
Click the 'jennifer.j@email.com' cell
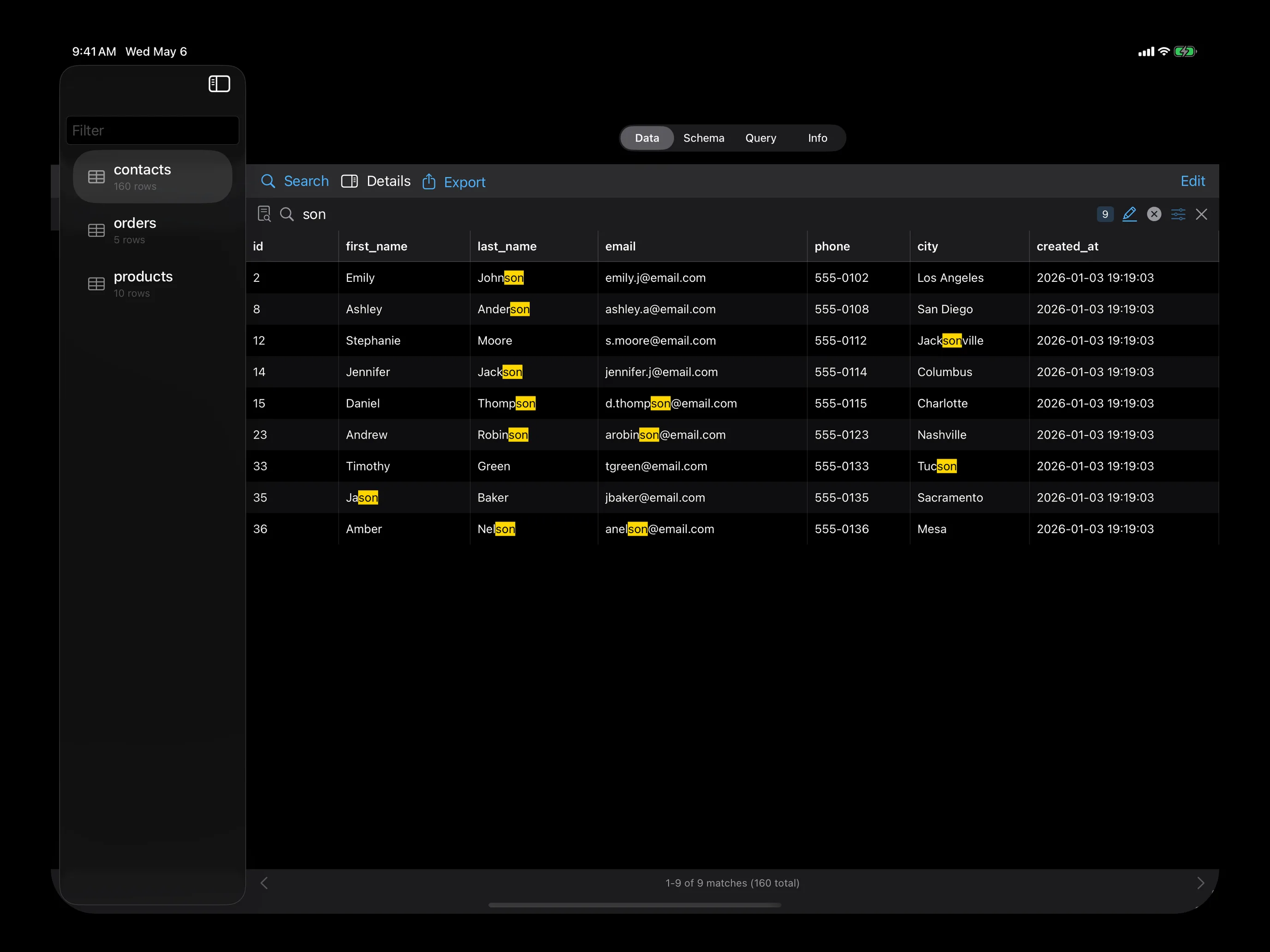[x=703, y=372]
